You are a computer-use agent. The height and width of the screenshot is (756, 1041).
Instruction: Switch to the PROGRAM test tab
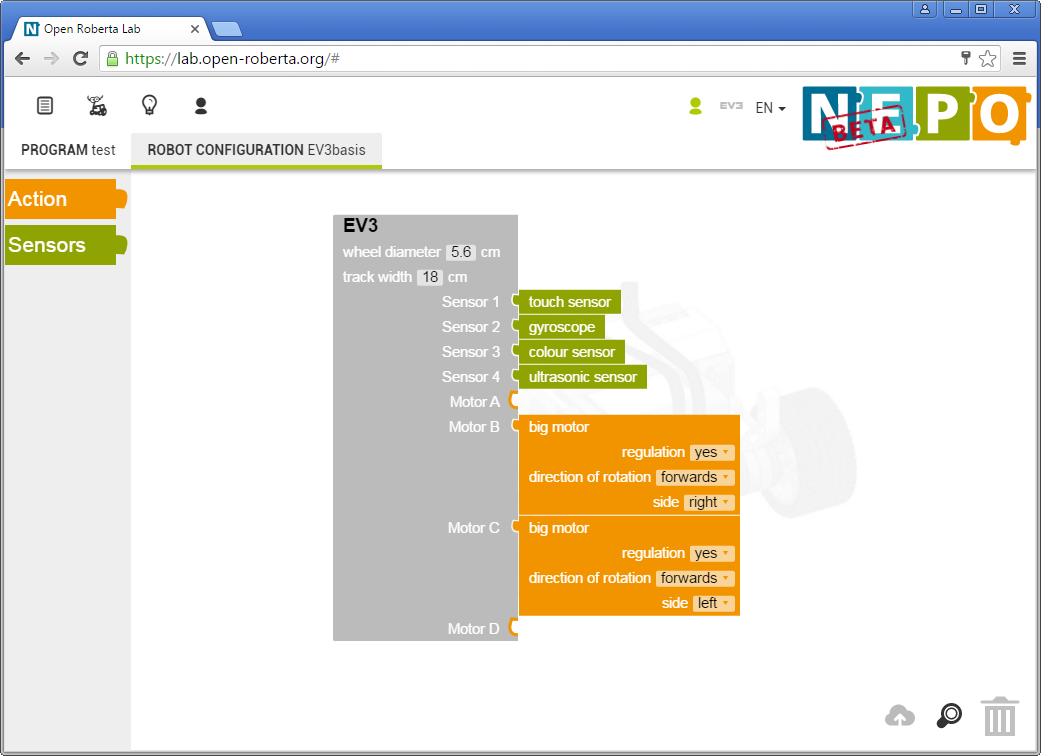click(x=68, y=150)
